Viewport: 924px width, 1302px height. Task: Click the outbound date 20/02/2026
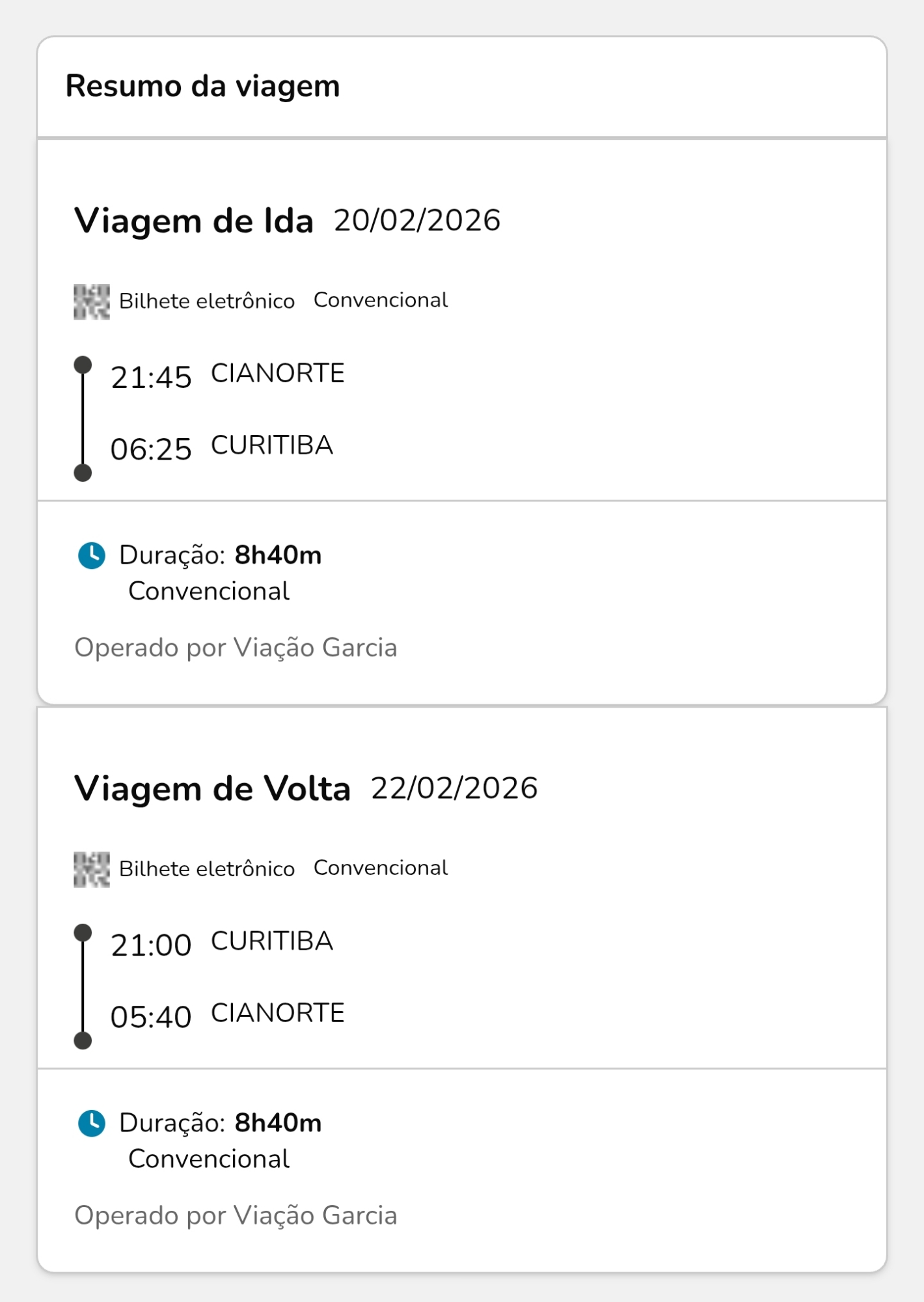point(417,221)
